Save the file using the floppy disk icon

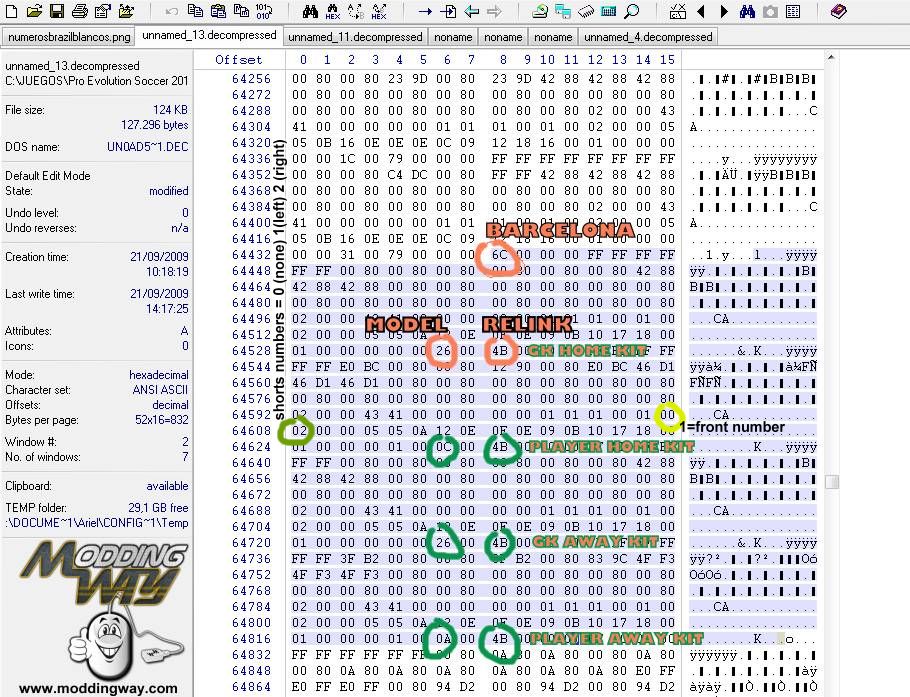[x=56, y=12]
